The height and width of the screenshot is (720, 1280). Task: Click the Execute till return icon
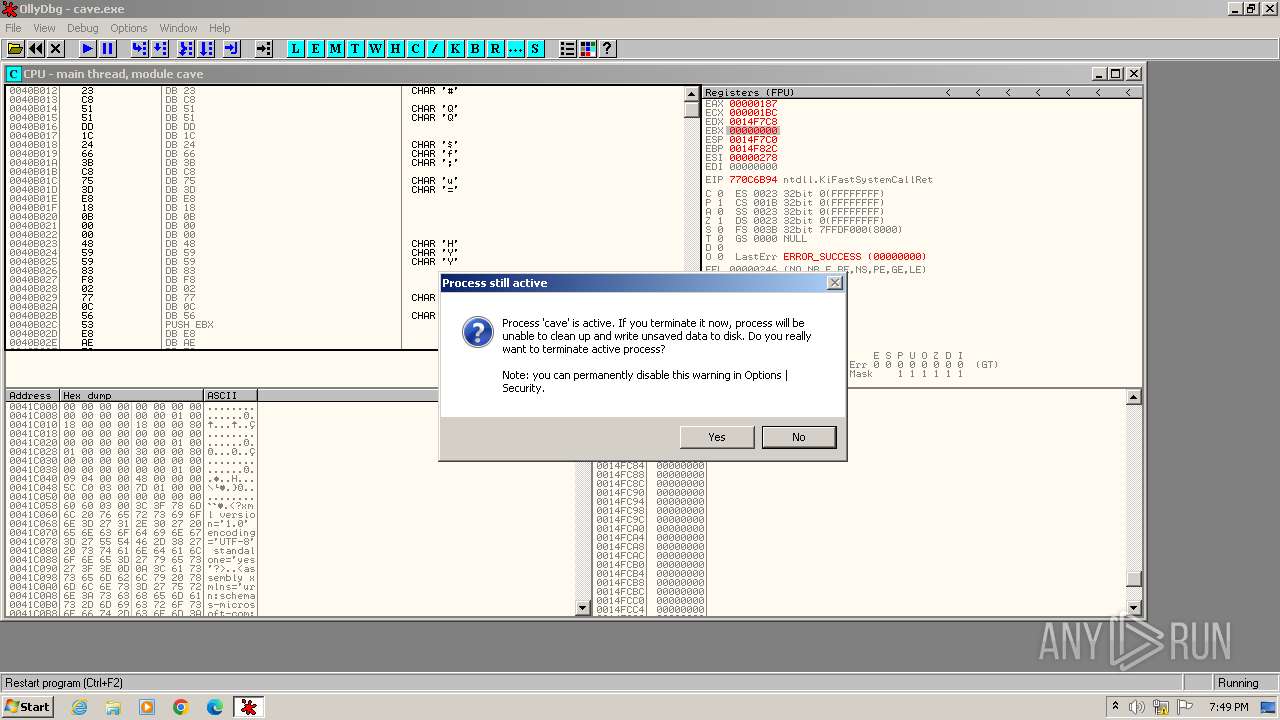pos(232,48)
